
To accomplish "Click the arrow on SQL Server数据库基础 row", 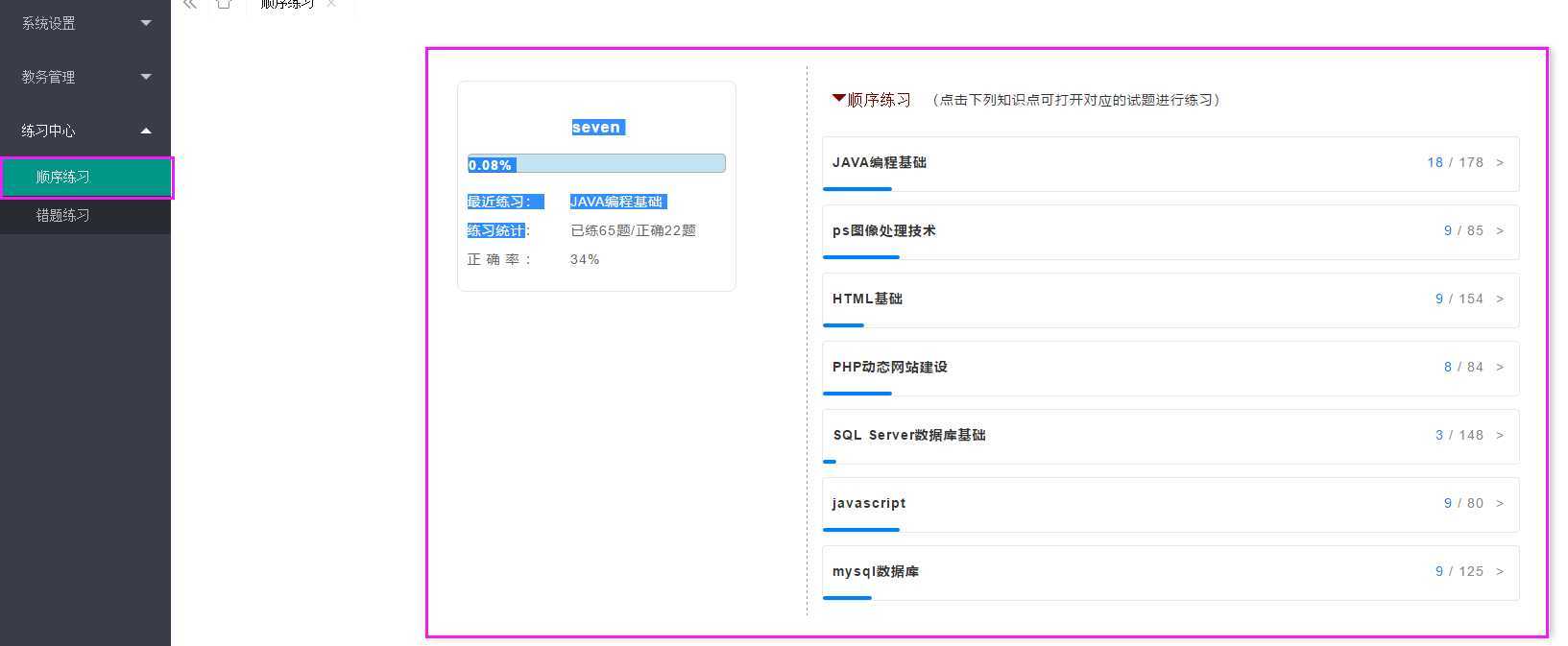I will (1500, 436).
